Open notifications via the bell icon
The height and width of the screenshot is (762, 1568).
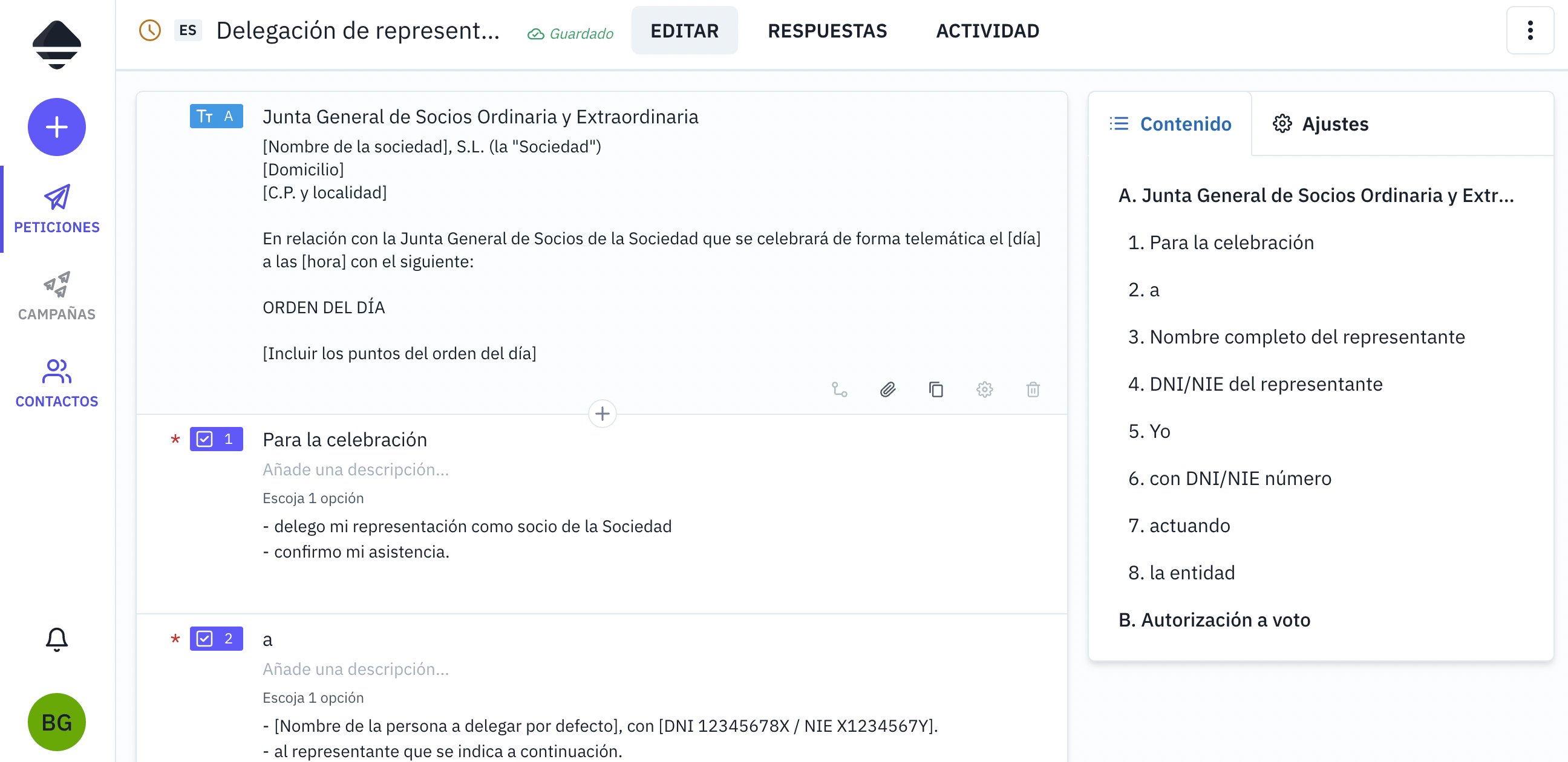click(x=57, y=640)
